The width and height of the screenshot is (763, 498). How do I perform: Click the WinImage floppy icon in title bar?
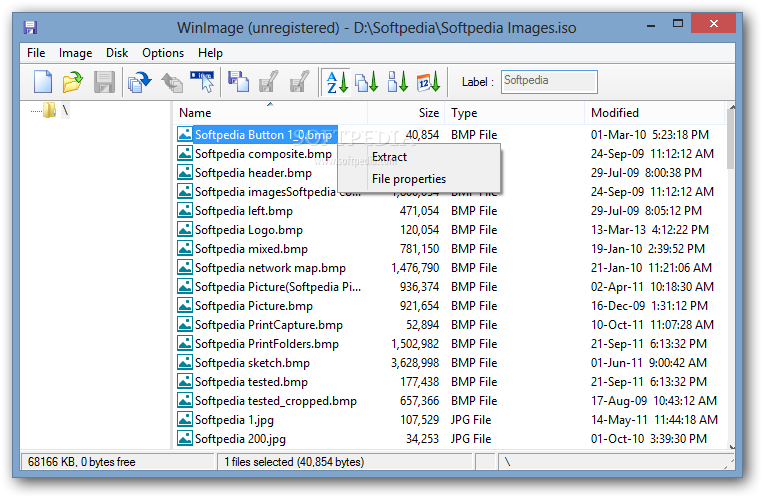30,27
